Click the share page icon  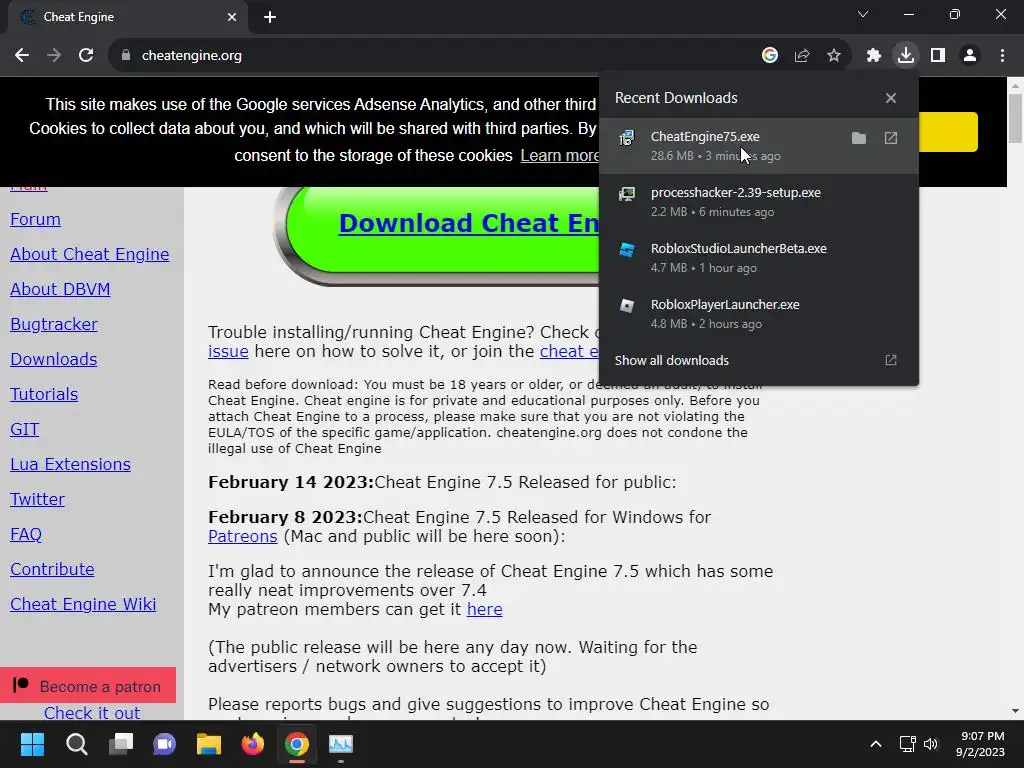[x=802, y=56]
